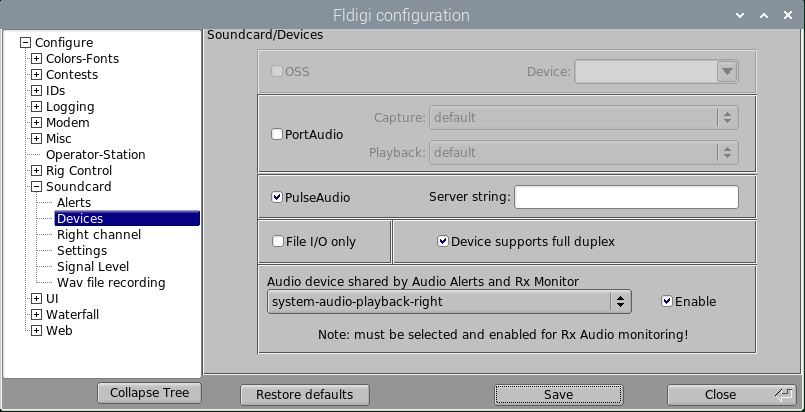Expand the UI tree node

36,299
